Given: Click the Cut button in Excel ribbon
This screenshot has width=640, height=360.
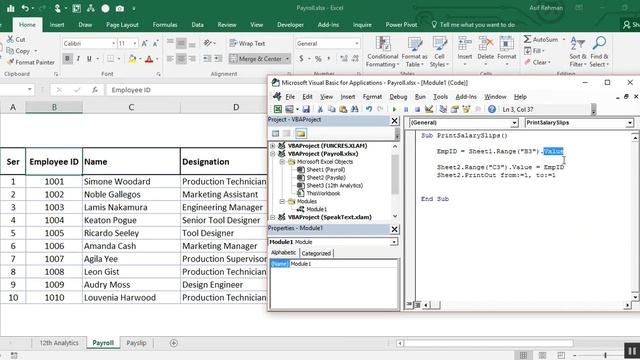Looking at the screenshot, I should (16, 40).
